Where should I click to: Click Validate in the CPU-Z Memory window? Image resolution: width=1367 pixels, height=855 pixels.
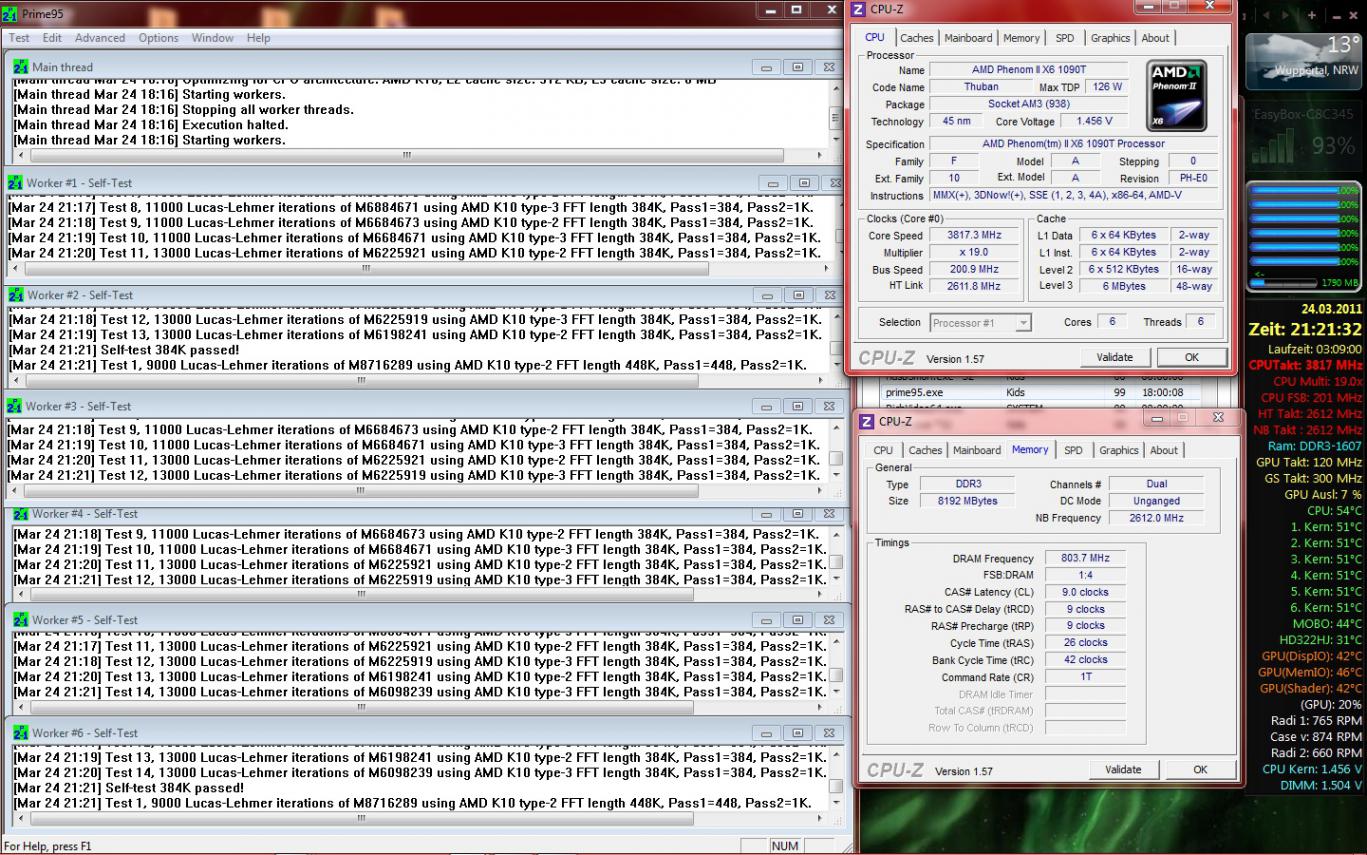click(1122, 770)
